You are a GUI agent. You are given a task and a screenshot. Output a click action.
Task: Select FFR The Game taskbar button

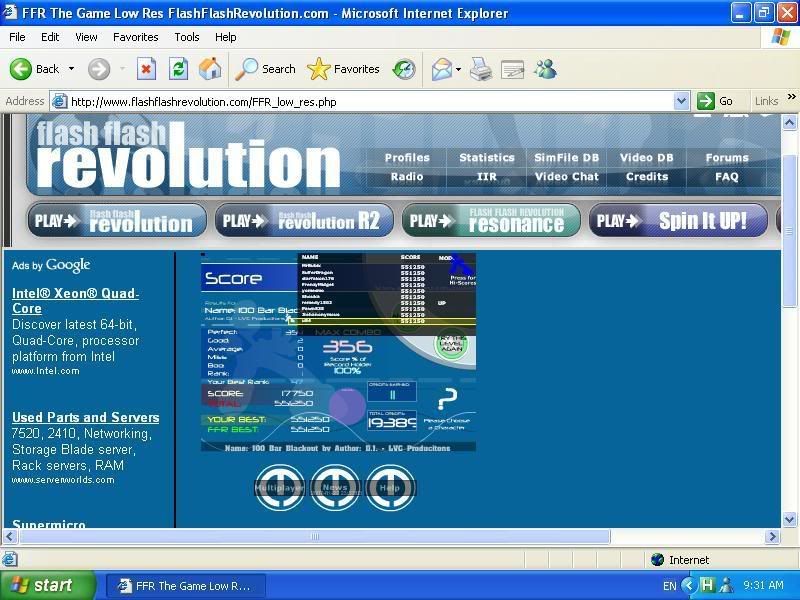click(186, 586)
